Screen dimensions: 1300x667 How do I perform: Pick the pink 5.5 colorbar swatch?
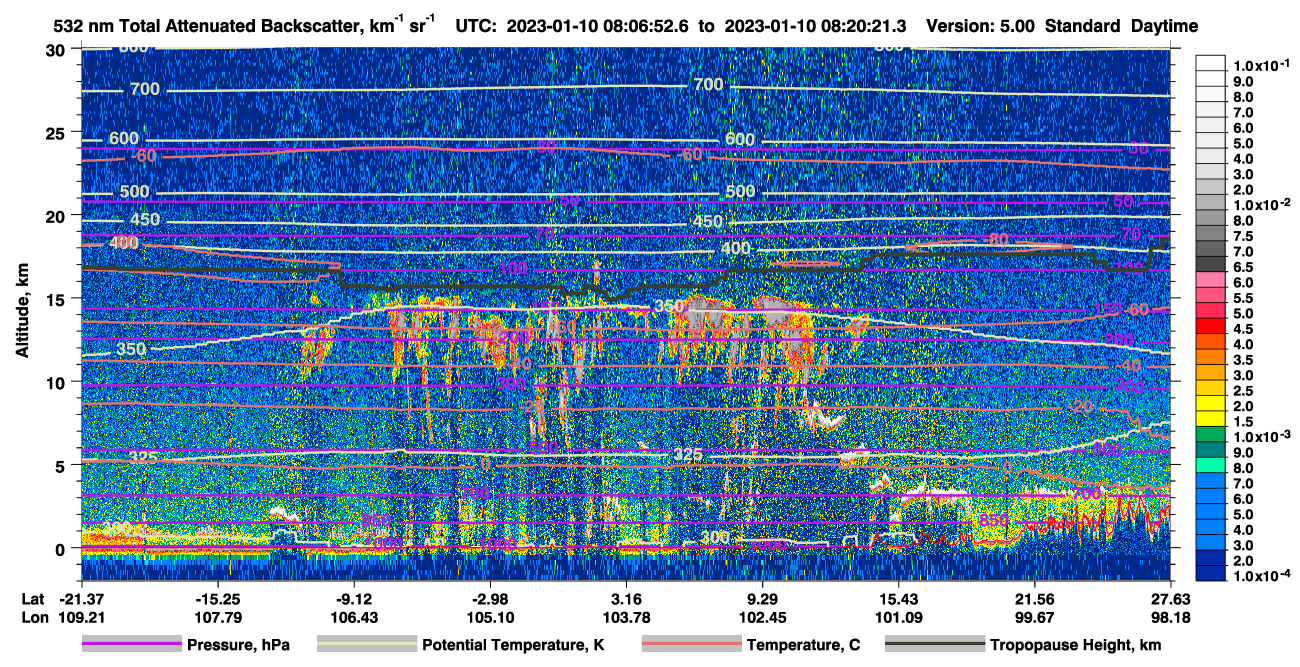click(x=1210, y=296)
